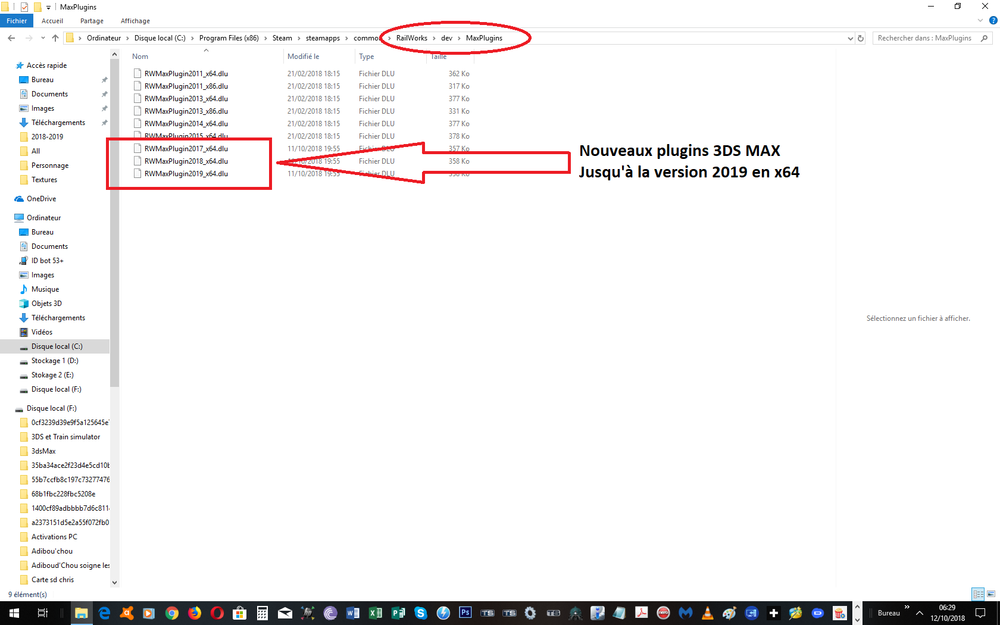Launch Photoshop from the taskbar

pos(465,614)
